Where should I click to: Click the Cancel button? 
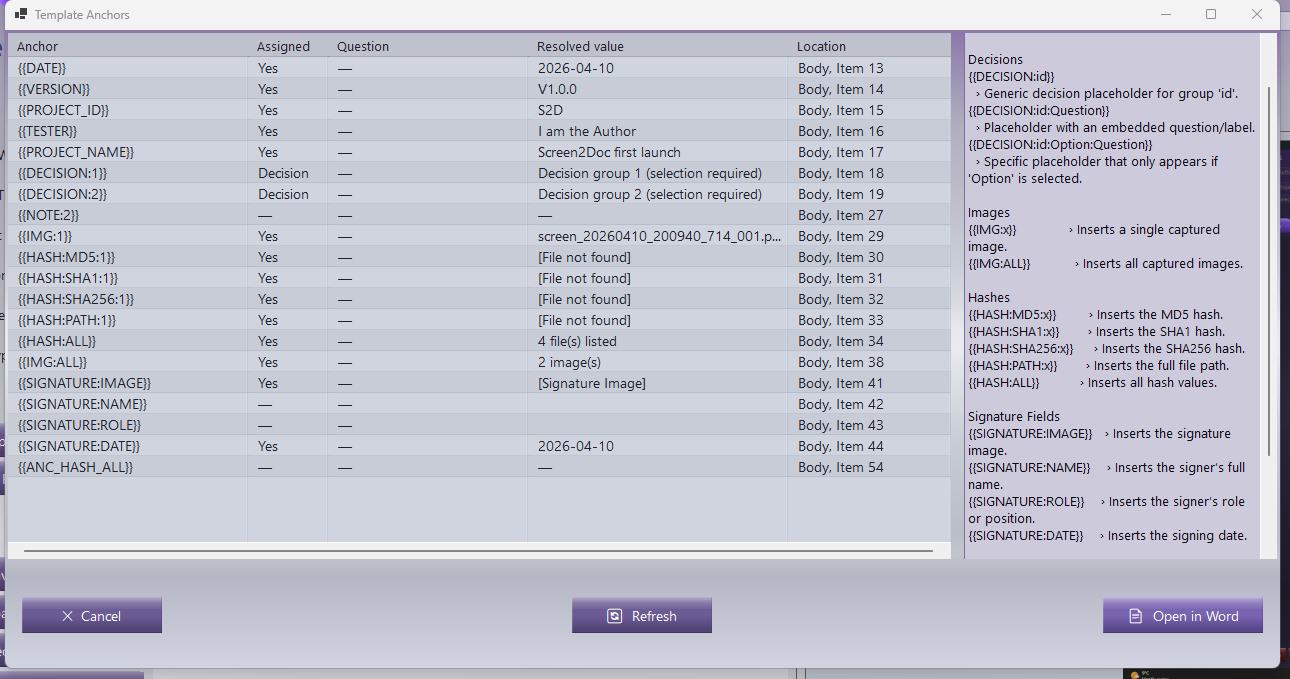pyautogui.click(x=92, y=616)
